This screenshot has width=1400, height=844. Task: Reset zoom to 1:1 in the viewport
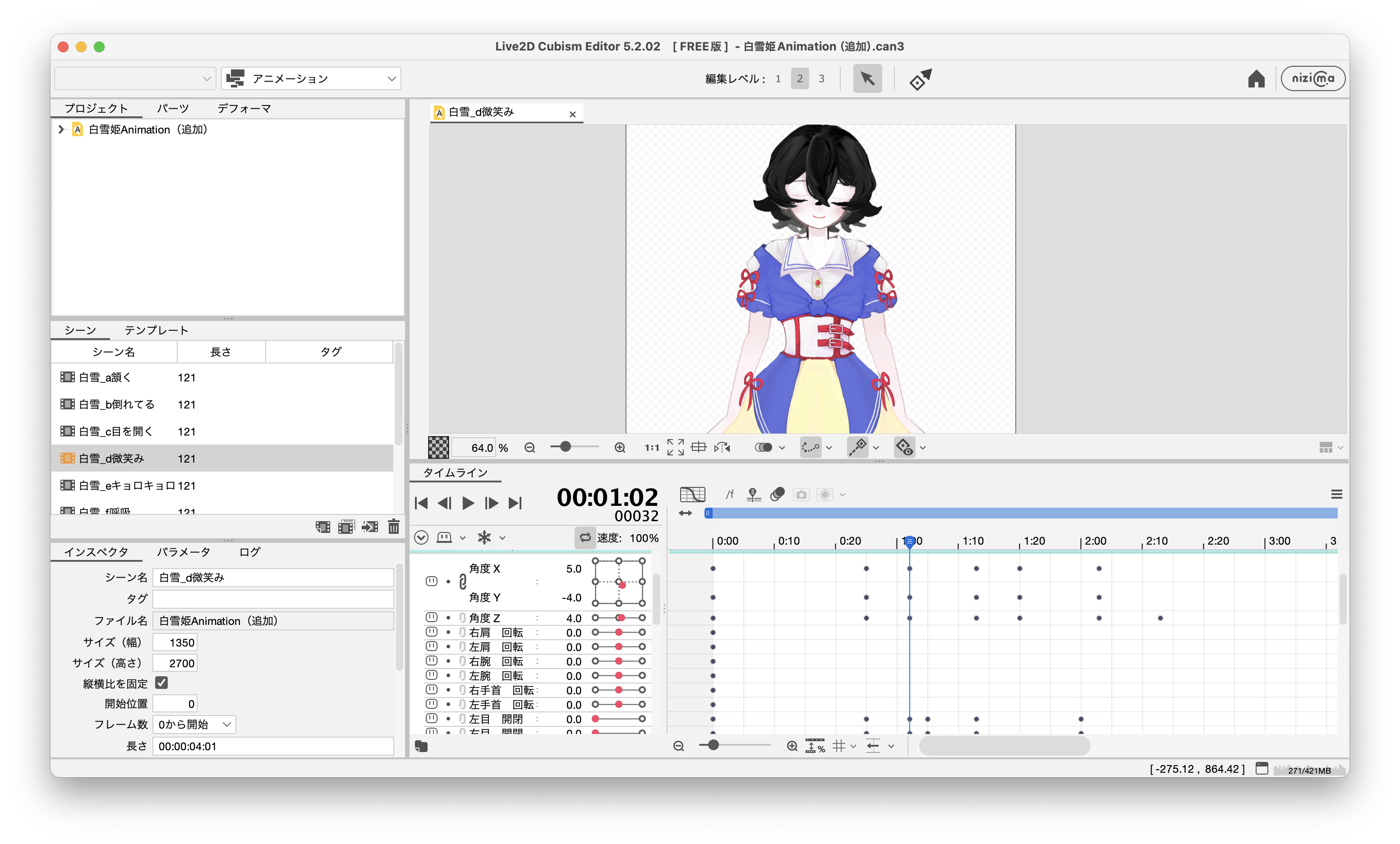click(651, 447)
